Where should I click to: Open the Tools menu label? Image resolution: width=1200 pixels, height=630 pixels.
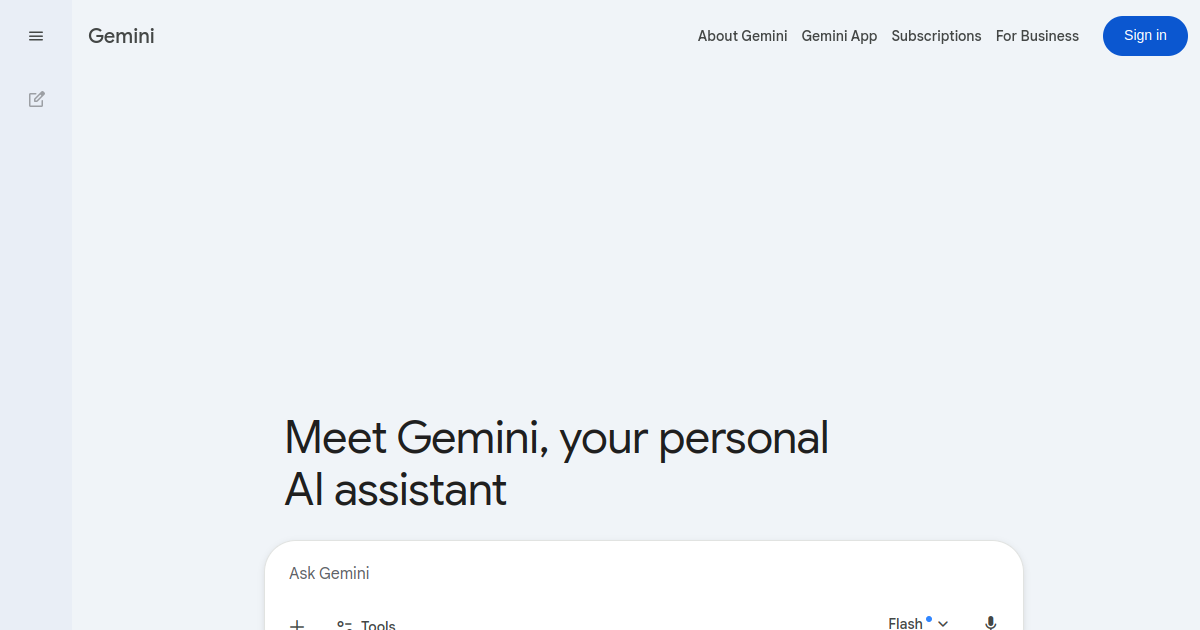(x=378, y=625)
